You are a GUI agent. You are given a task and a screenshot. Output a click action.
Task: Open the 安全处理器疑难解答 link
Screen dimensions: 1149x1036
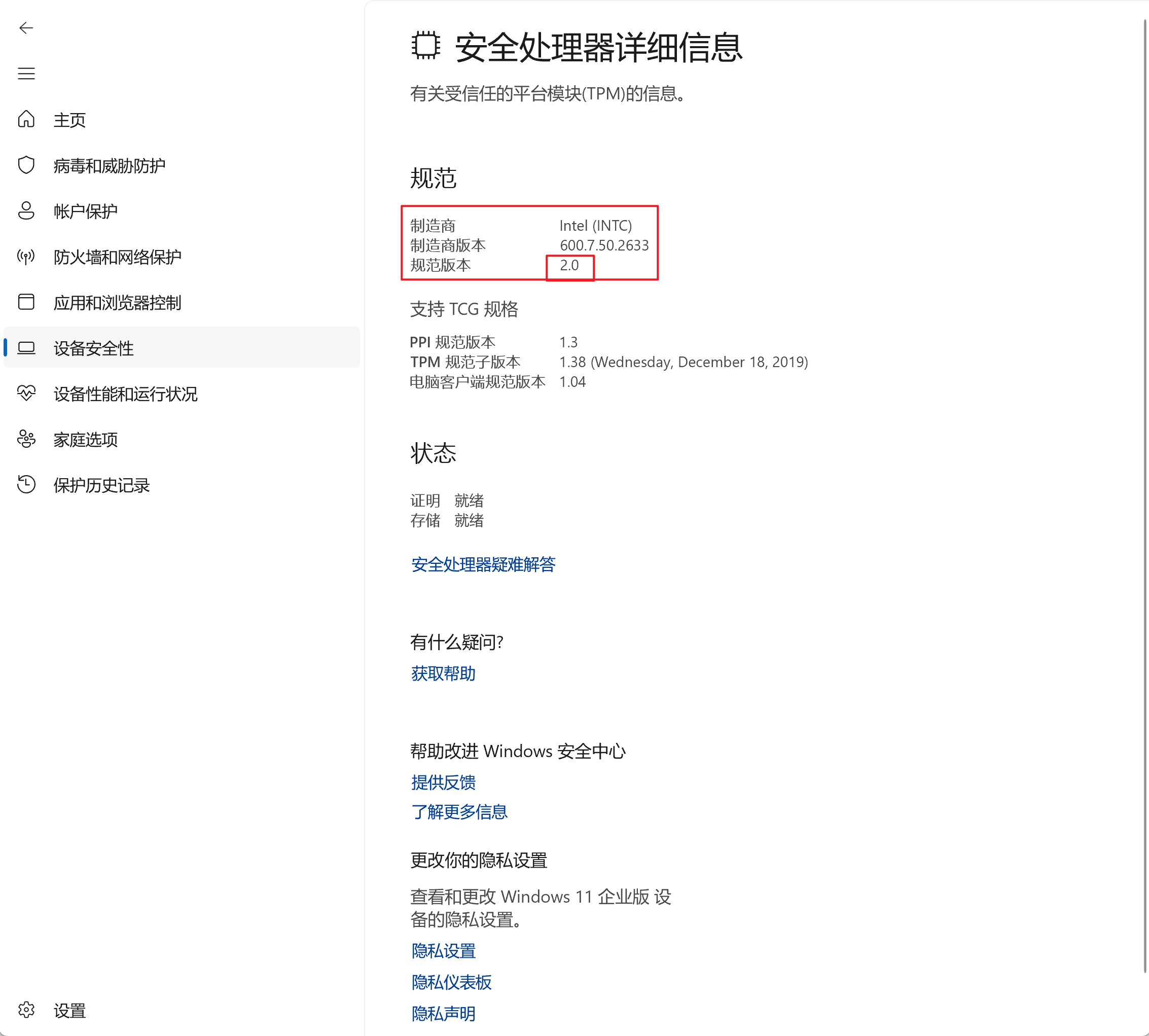[483, 565]
